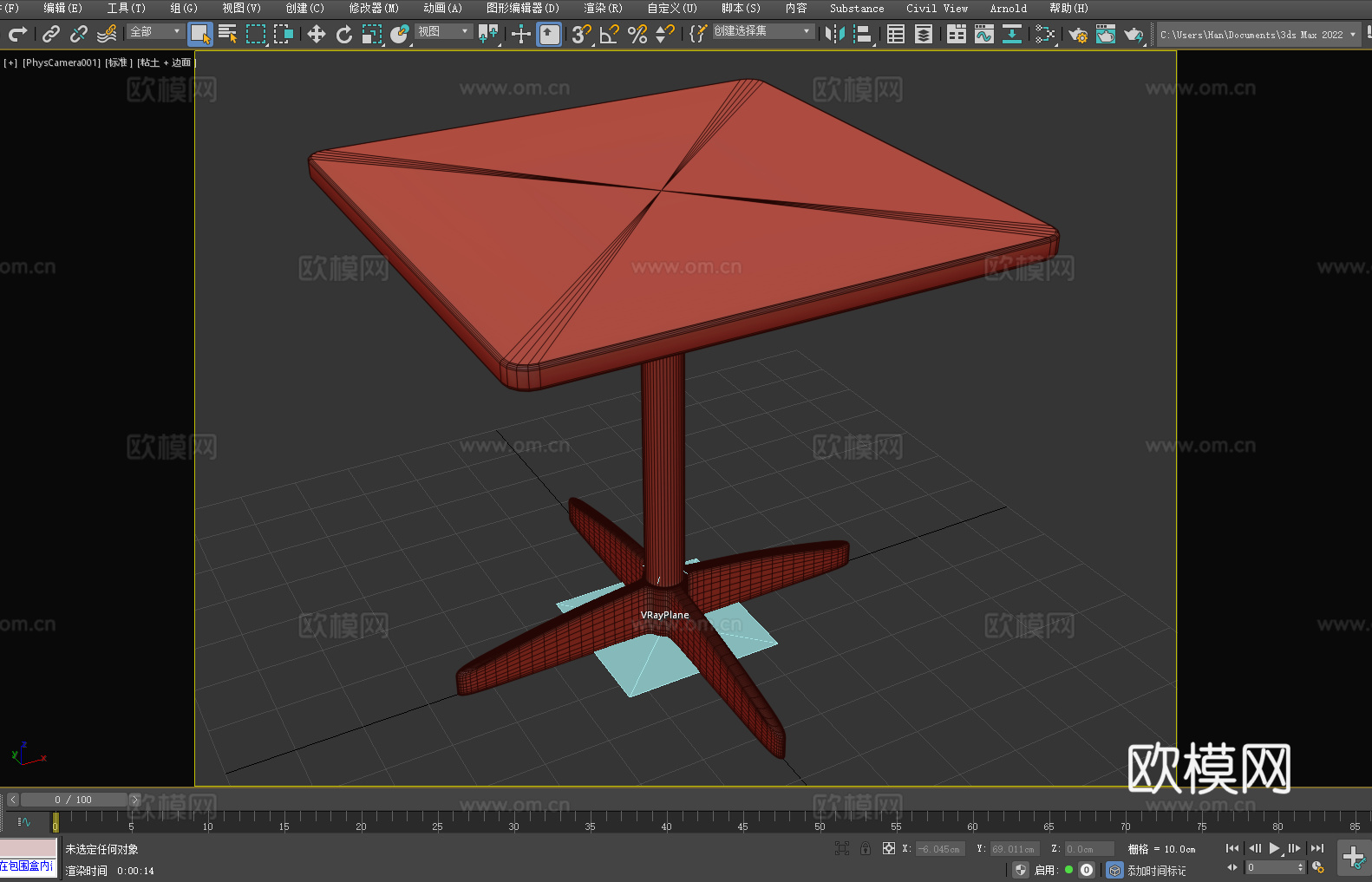Image resolution: width=1372 pixels, height=882 pixels.
Task: Toggle the Scene Explorer icon
Action: coord(896,34)
